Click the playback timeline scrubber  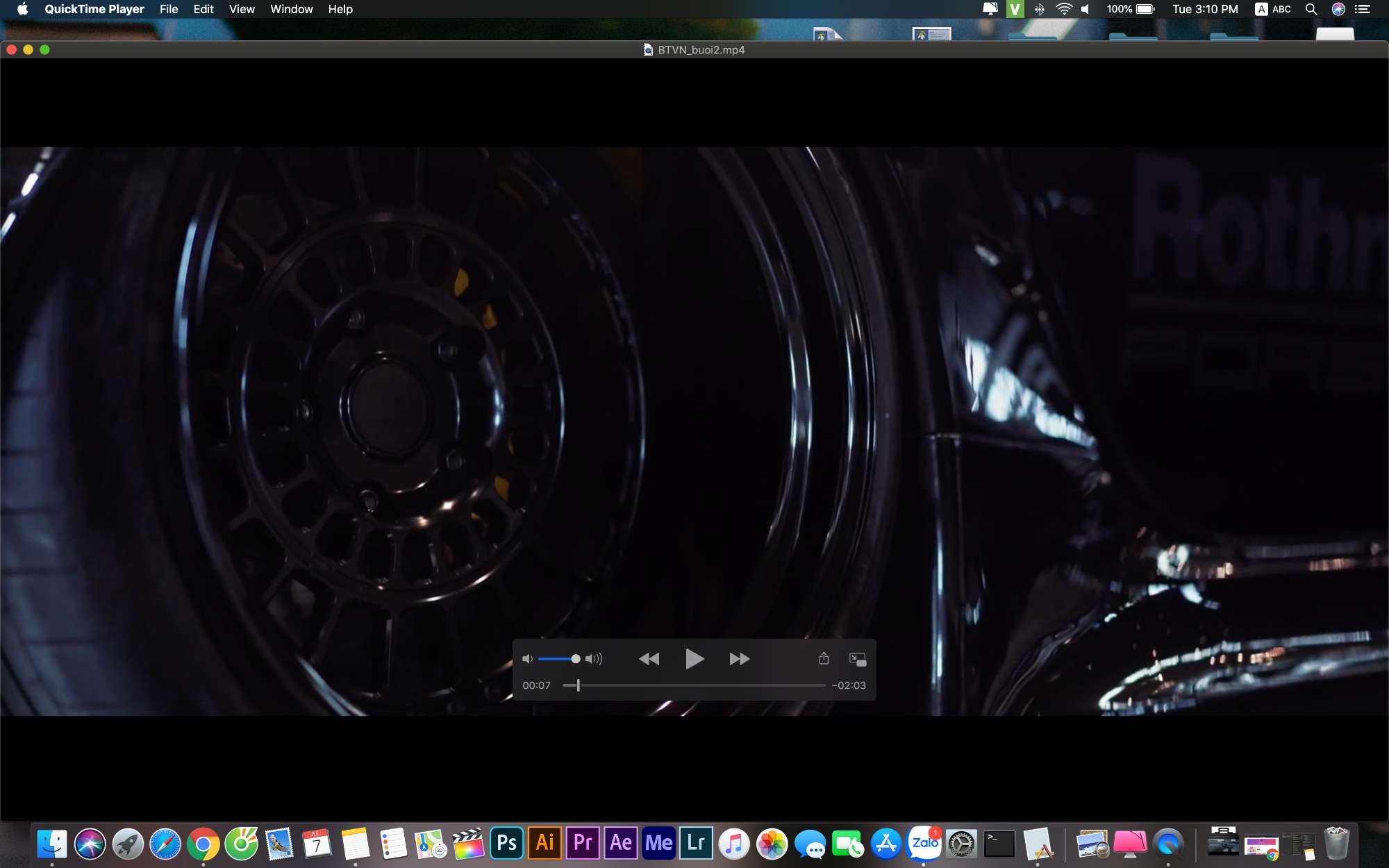pyautogui.click(x=578, y=685)
